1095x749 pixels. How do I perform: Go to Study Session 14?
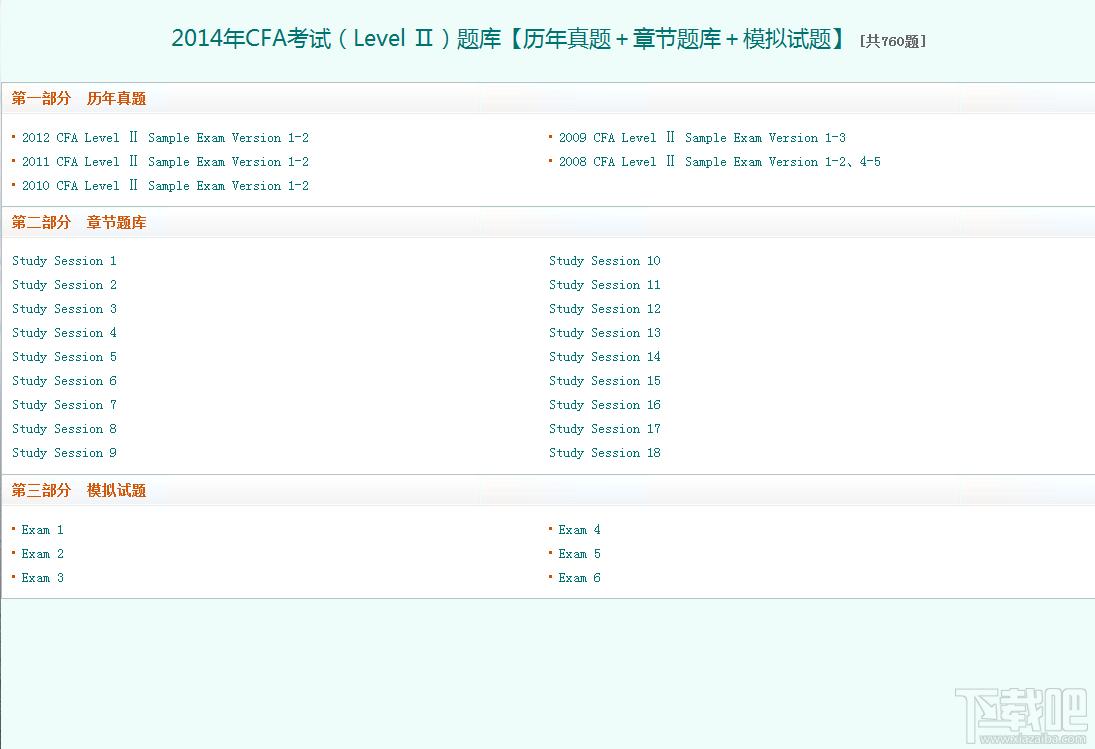[605, 357]
